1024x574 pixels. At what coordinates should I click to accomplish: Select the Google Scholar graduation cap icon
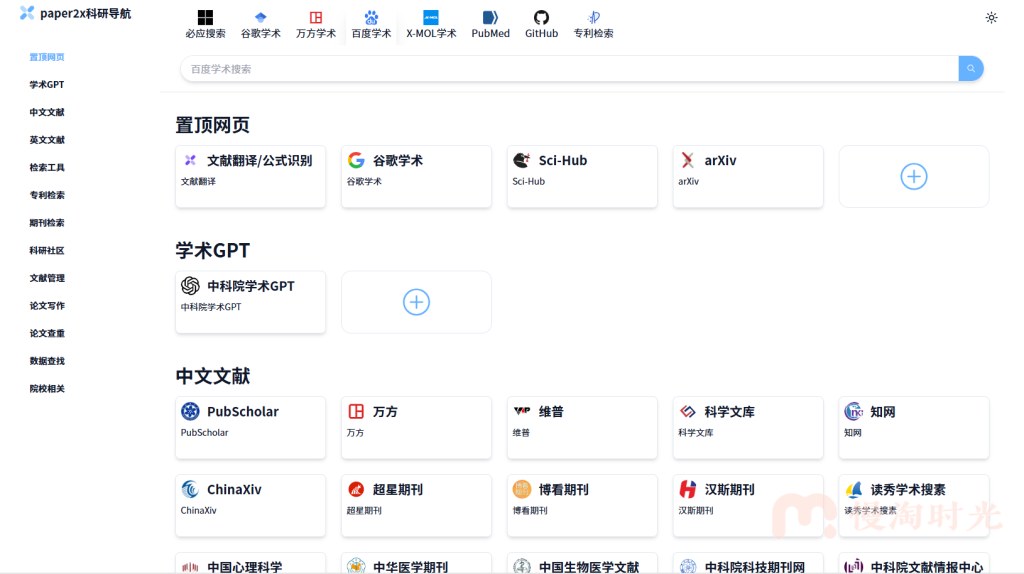point(261,18)
